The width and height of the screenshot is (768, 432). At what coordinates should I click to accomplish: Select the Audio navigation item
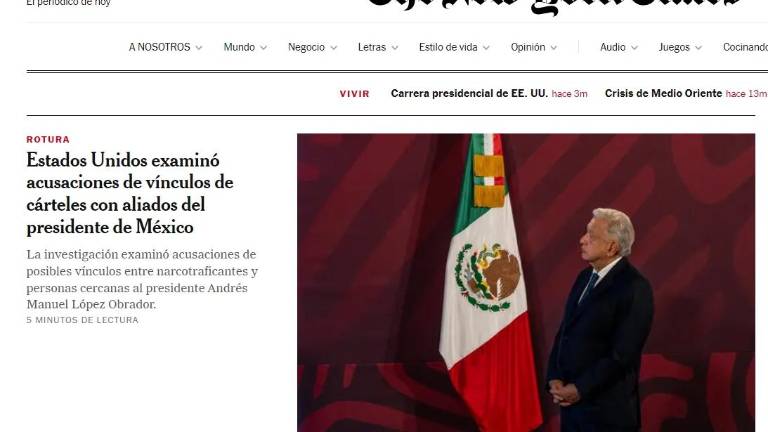(x=613, y=48)
